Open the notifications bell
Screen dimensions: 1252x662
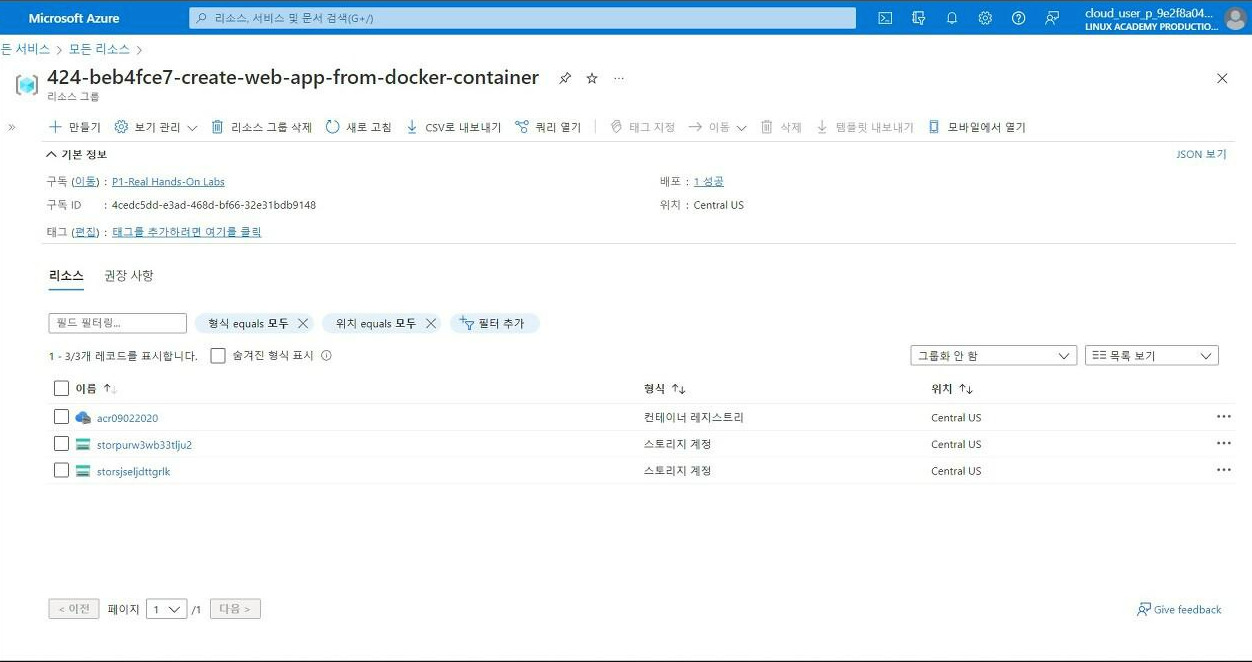coord(952,18)
